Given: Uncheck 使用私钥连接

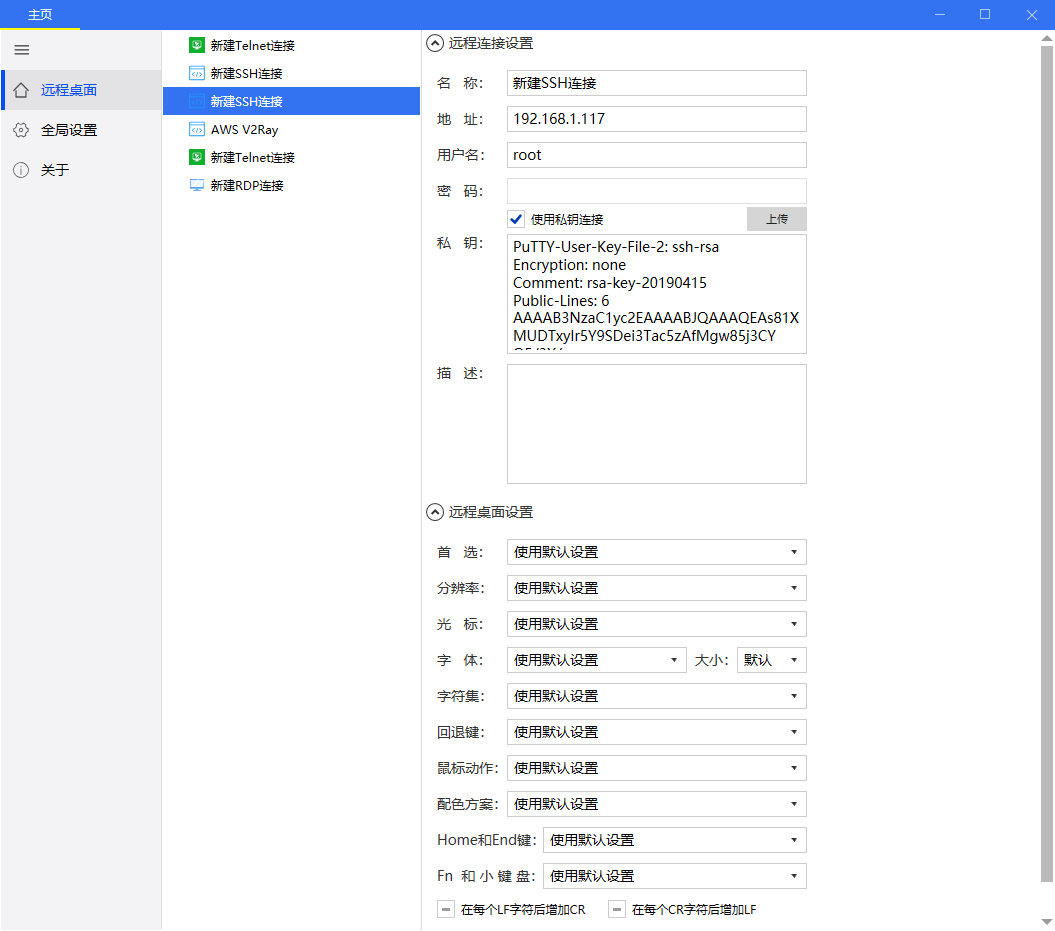Looking at the screenshot, I should pos(515,219).
